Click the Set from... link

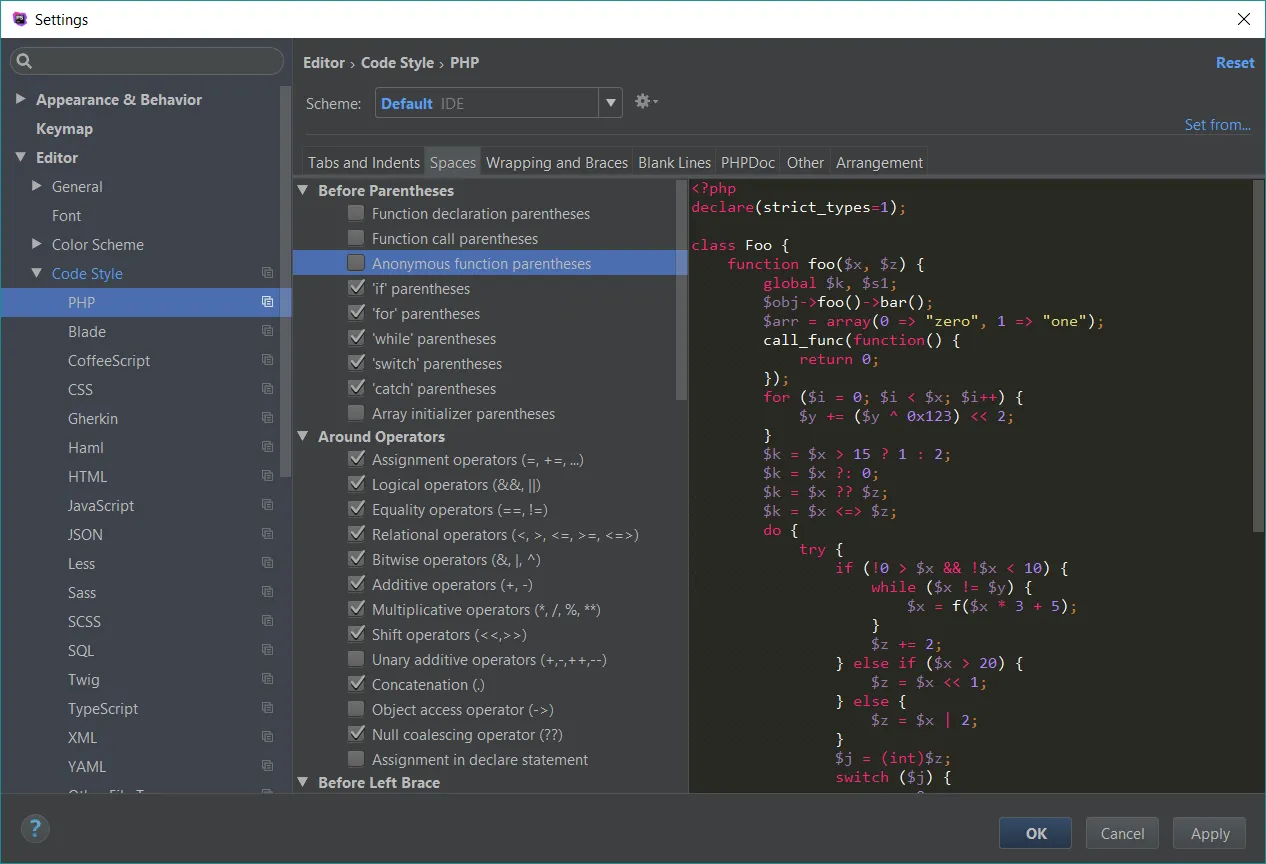coord(1217,124)
